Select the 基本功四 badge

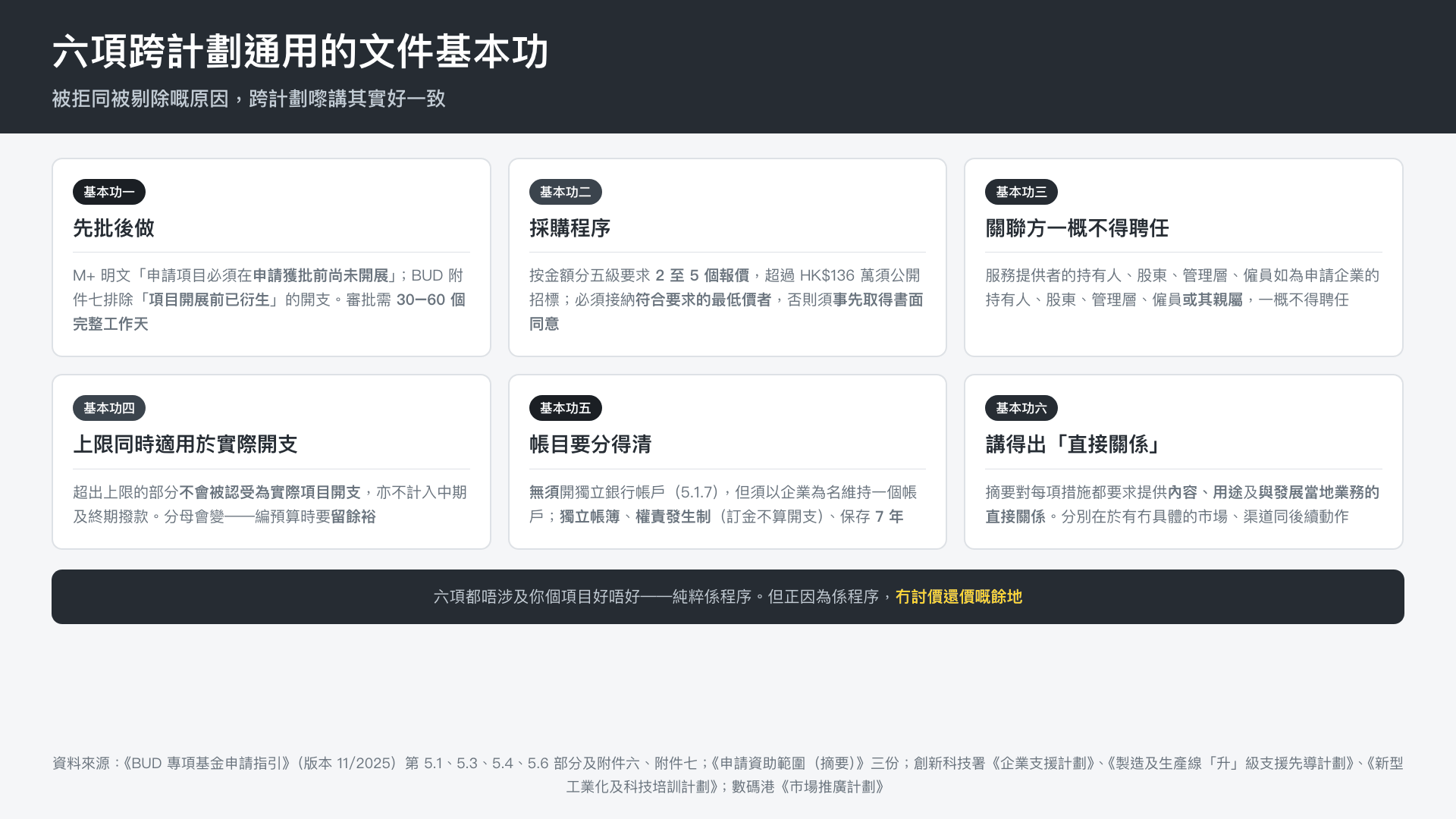click(x=109, y=408)
